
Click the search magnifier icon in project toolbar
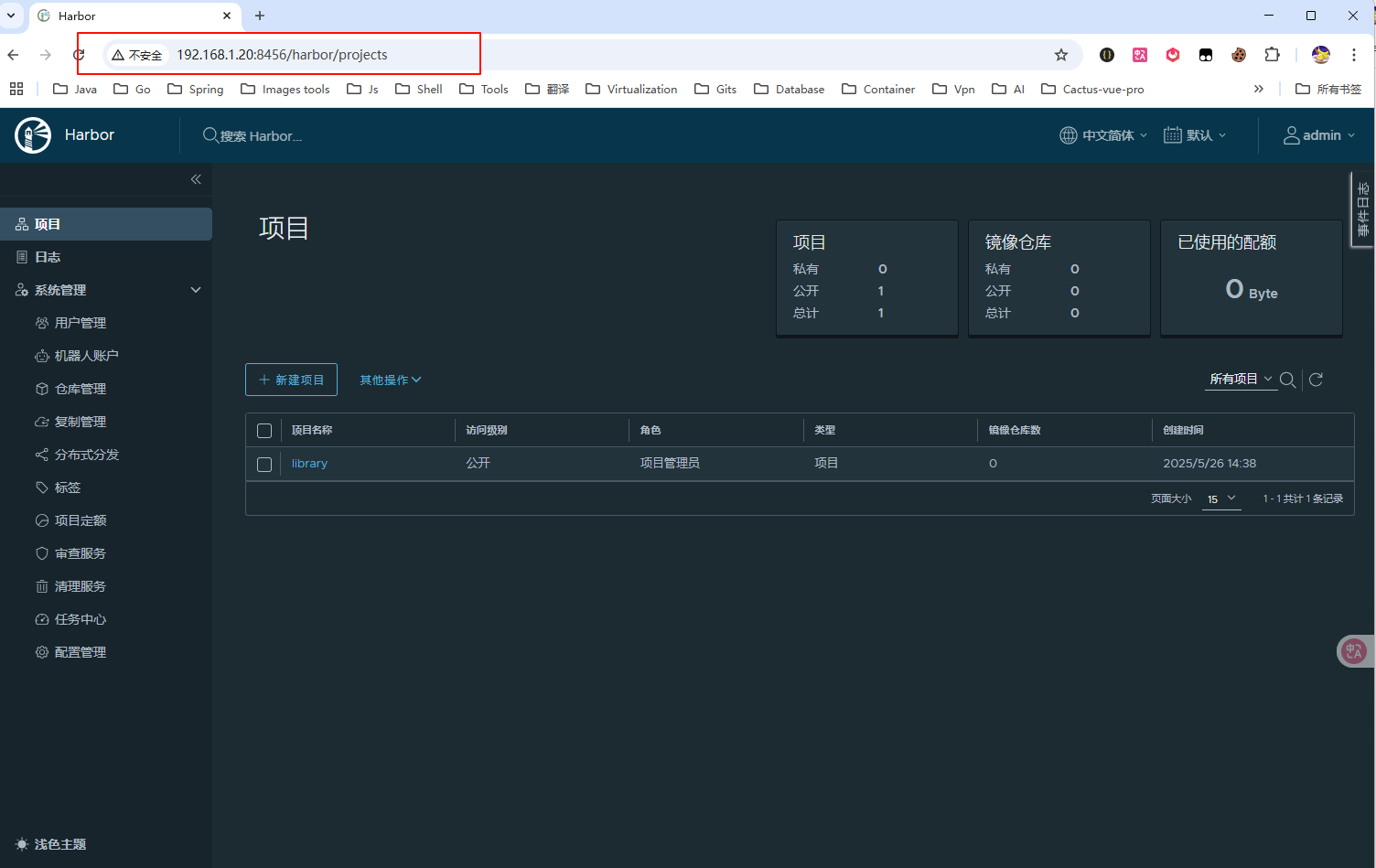coord(1287,380)
